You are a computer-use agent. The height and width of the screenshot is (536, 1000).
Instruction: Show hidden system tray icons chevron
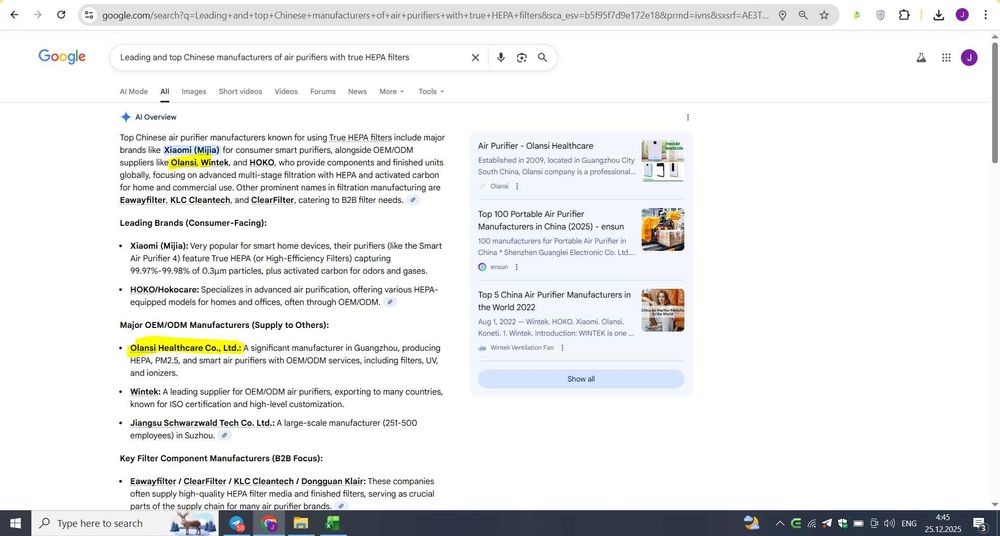(779, 523)
